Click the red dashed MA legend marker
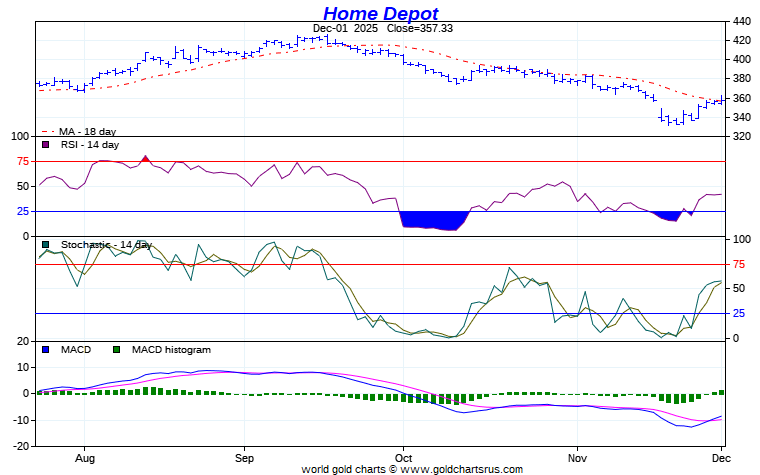This screenshot has width=760, height=475. [48, 131]
